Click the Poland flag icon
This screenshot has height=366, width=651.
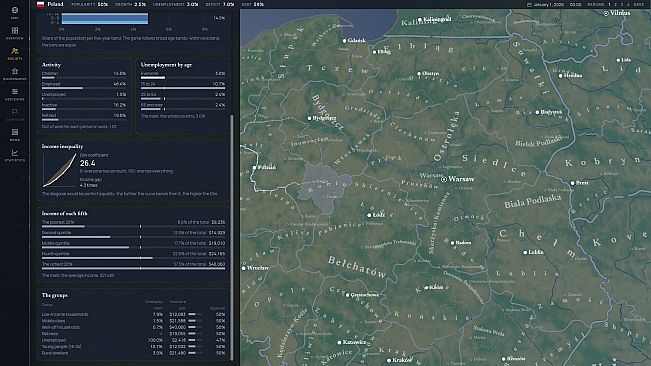pos(40,4)
